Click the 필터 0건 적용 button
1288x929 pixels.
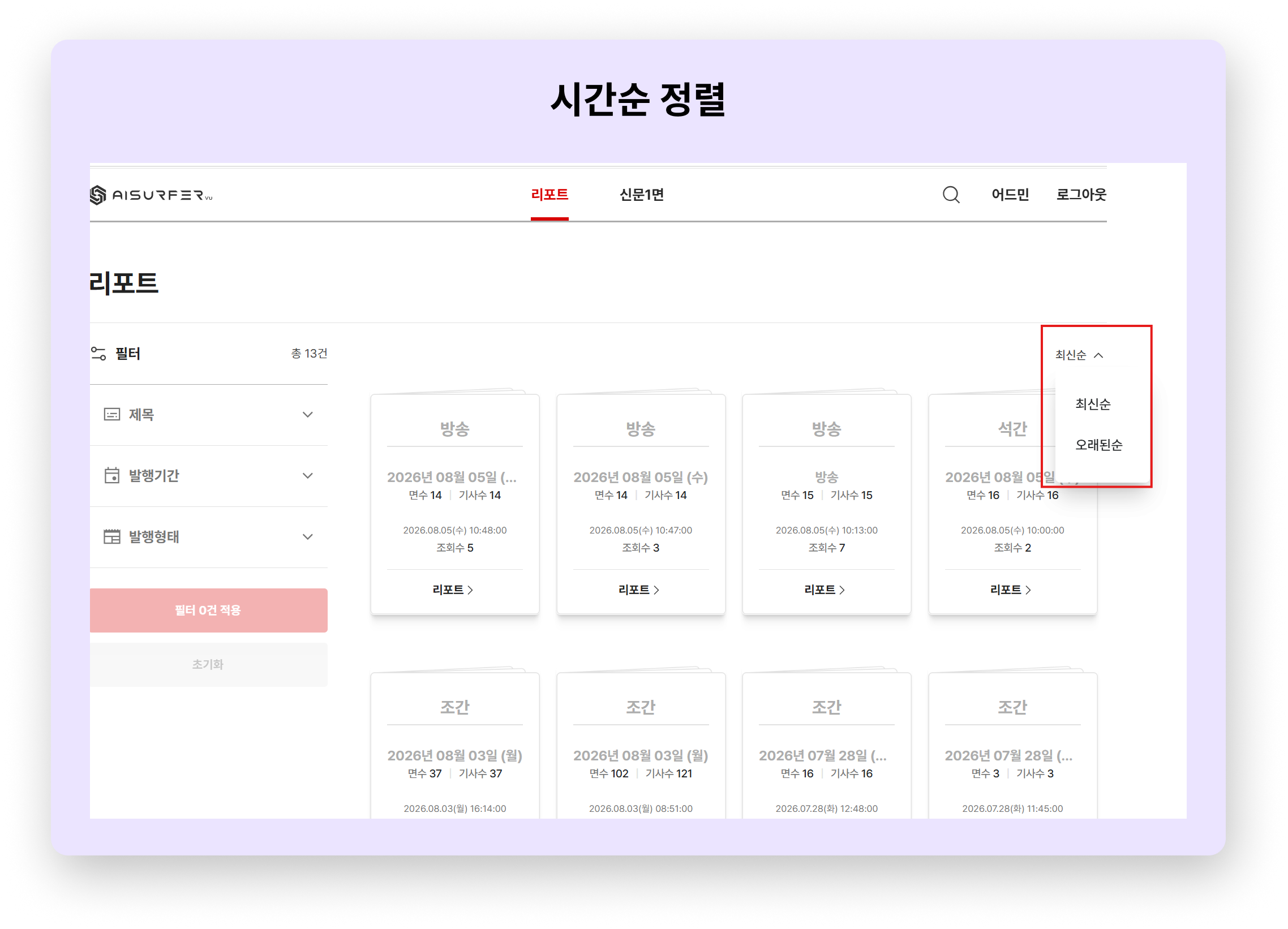point(208,610)
